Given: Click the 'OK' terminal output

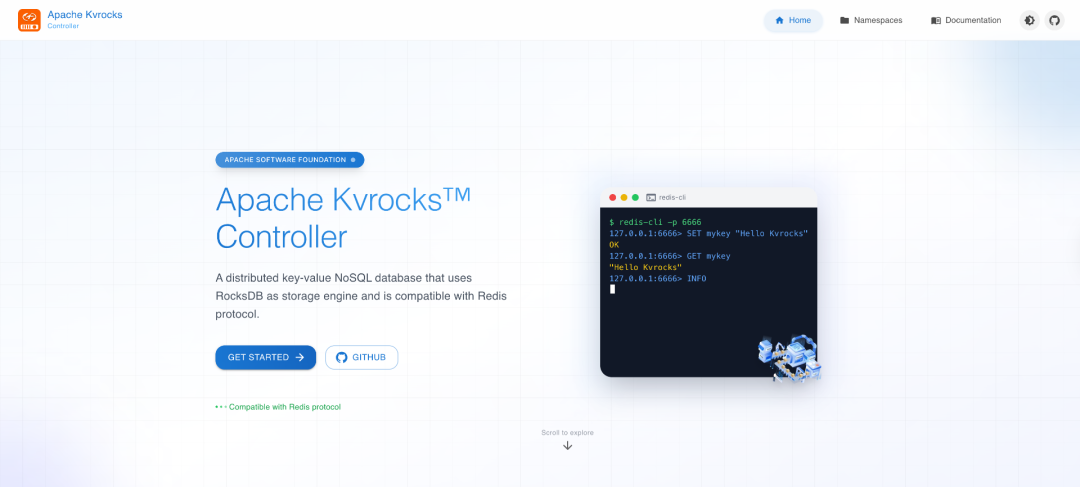Looking at the screenshot, I should pyautogui.click(x=614, y=245).
